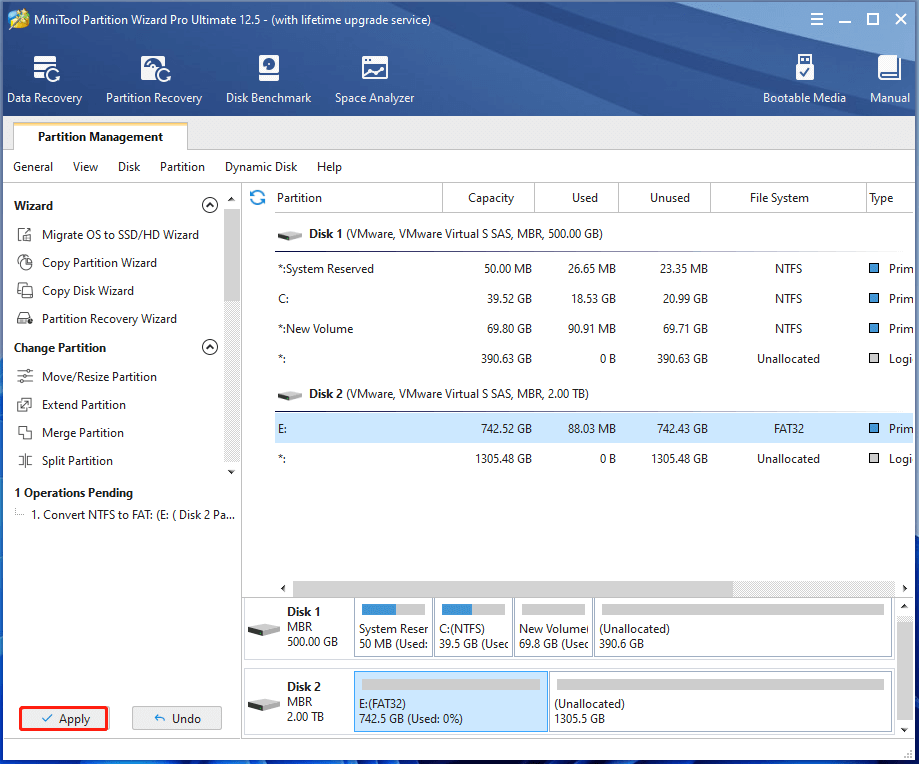Viewport: 919px width, 764px height.
Task: Open the Manual
Action: coord(890,80)
